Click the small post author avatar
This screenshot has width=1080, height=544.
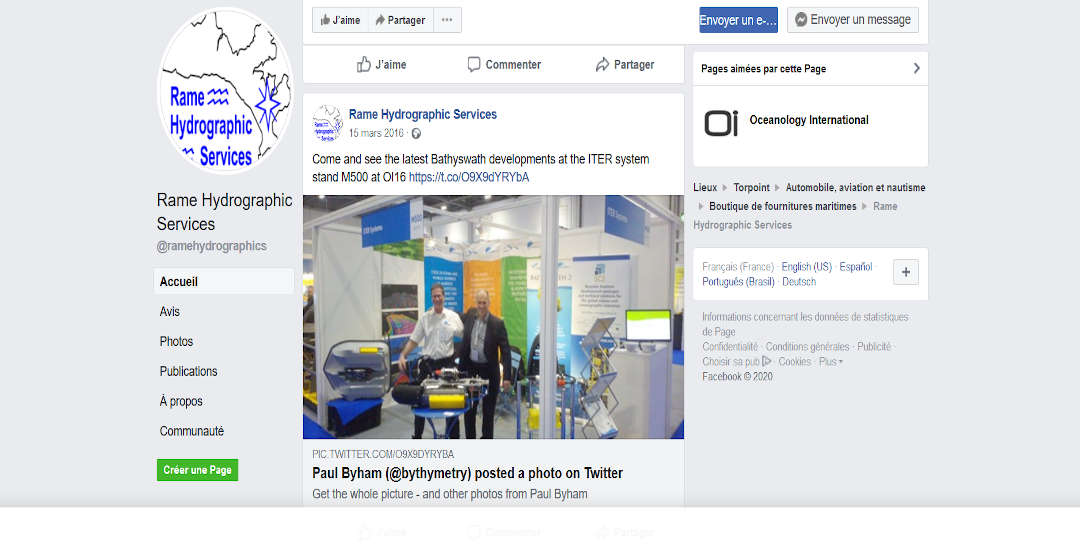[327, 123]
